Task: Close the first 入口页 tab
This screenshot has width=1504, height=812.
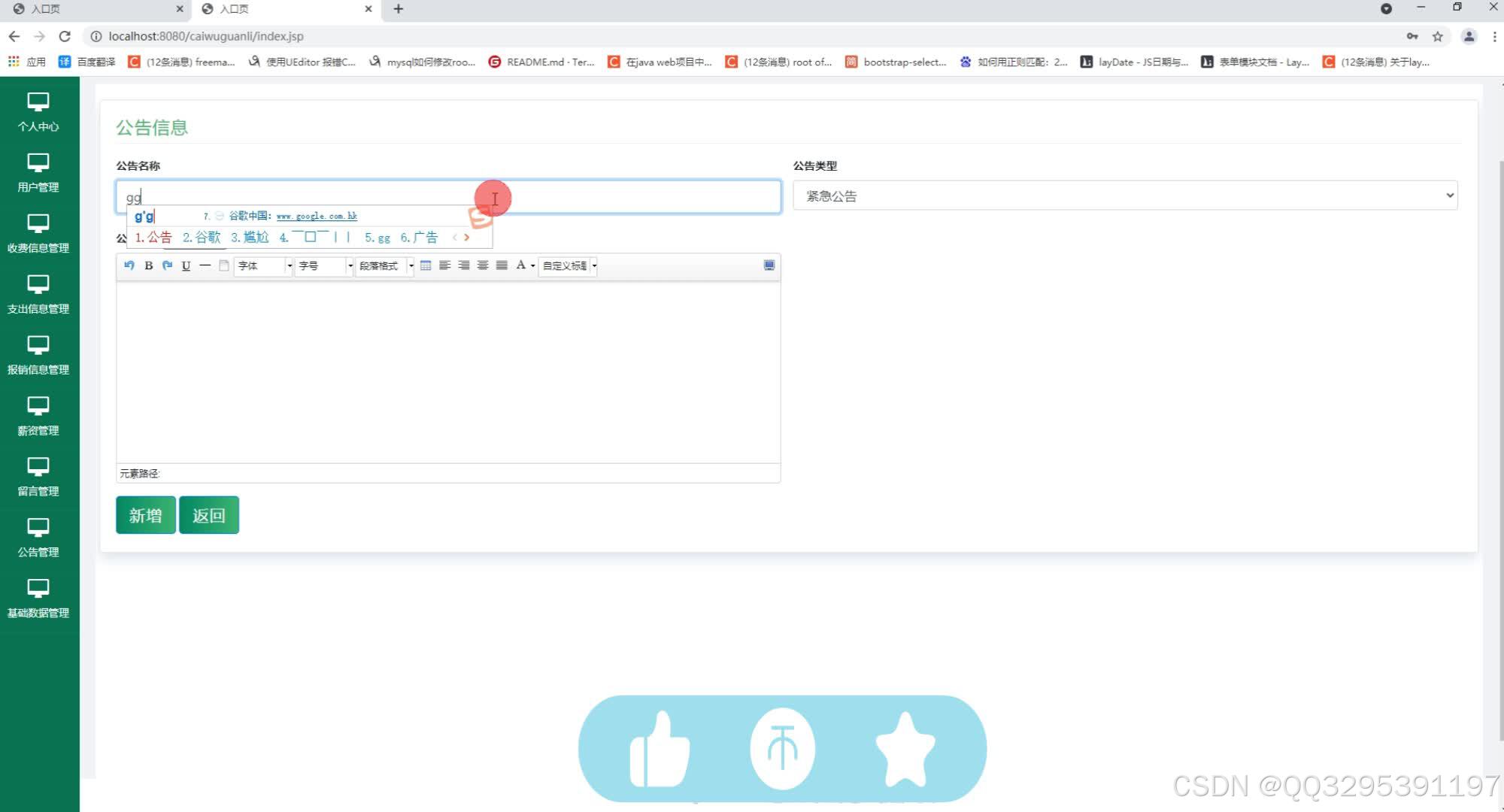Action: pos(180,9)
